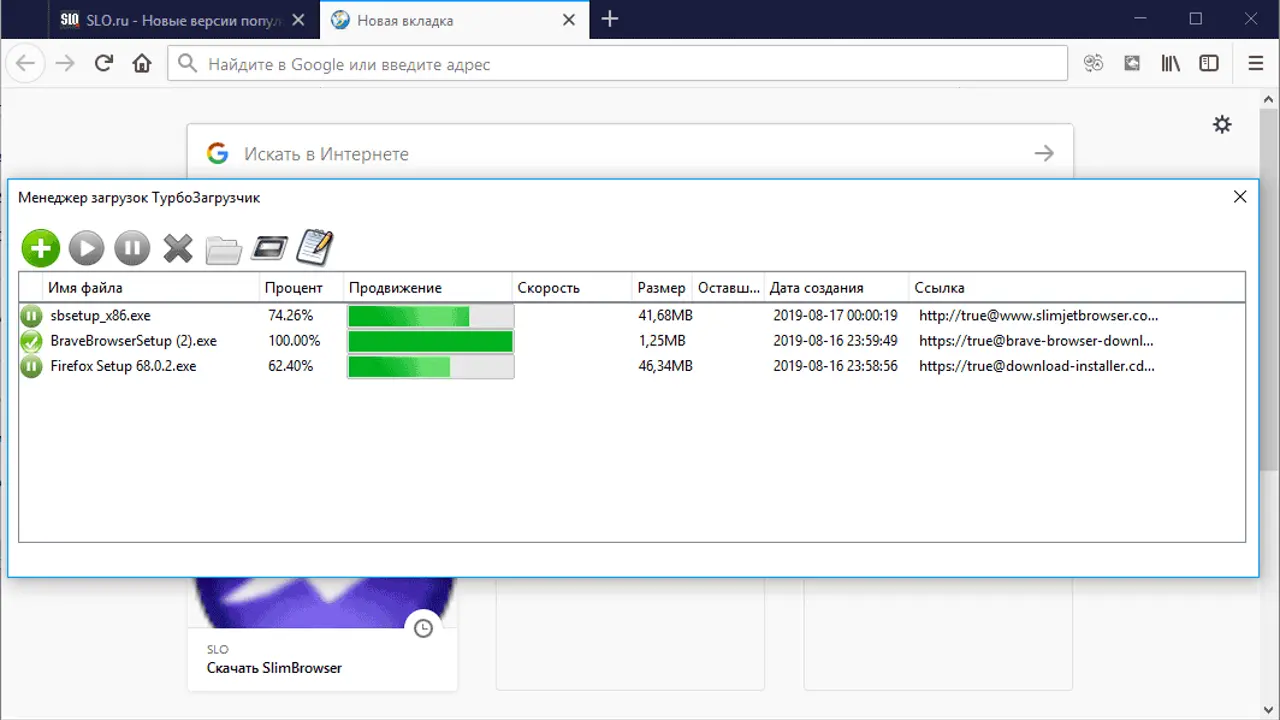Click the Pause download toolbar icon
This screenshot has height=720, width=1280.
click(132, 248)
